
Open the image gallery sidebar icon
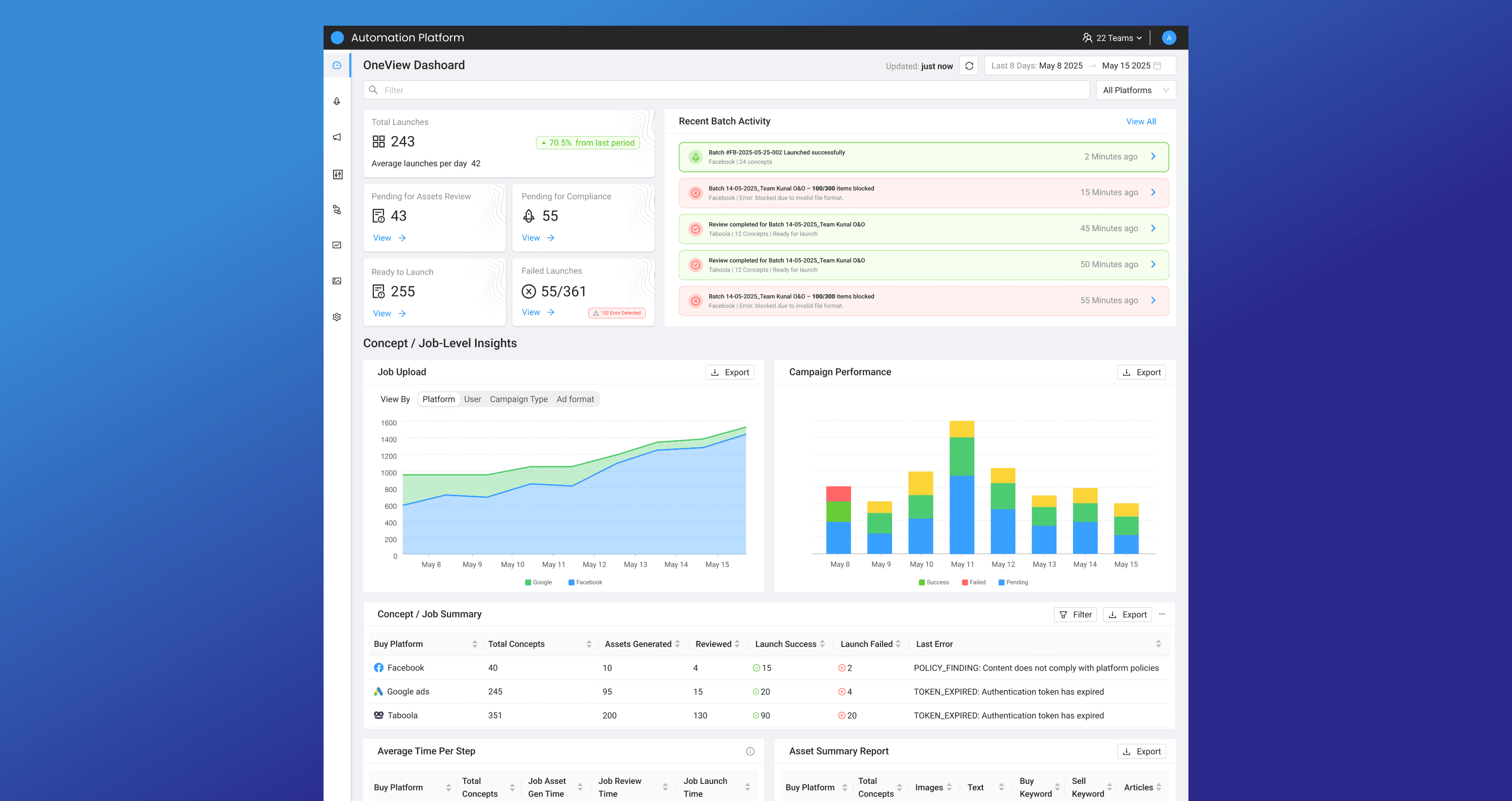337,281
